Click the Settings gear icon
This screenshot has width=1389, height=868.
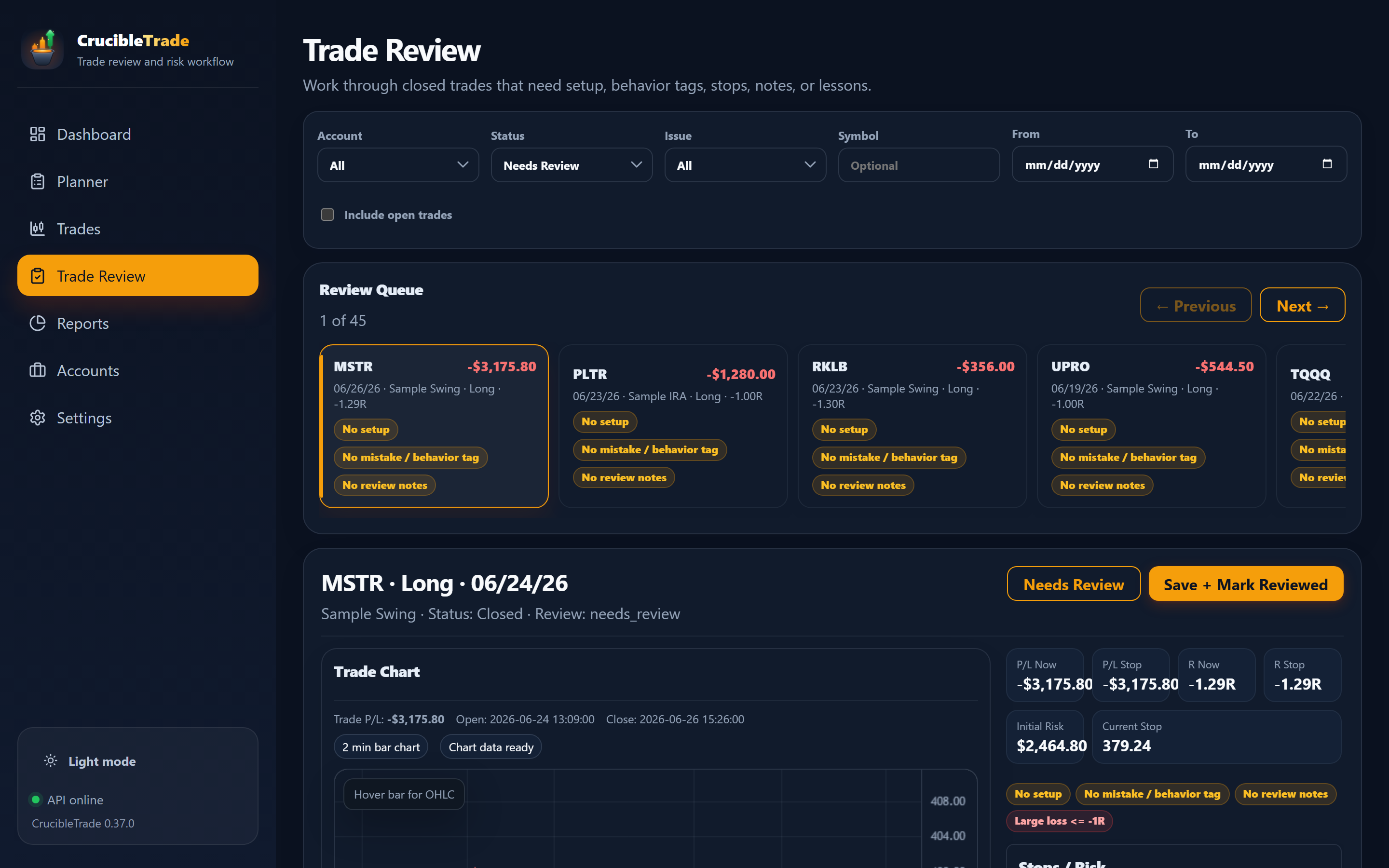pos(37,418)
